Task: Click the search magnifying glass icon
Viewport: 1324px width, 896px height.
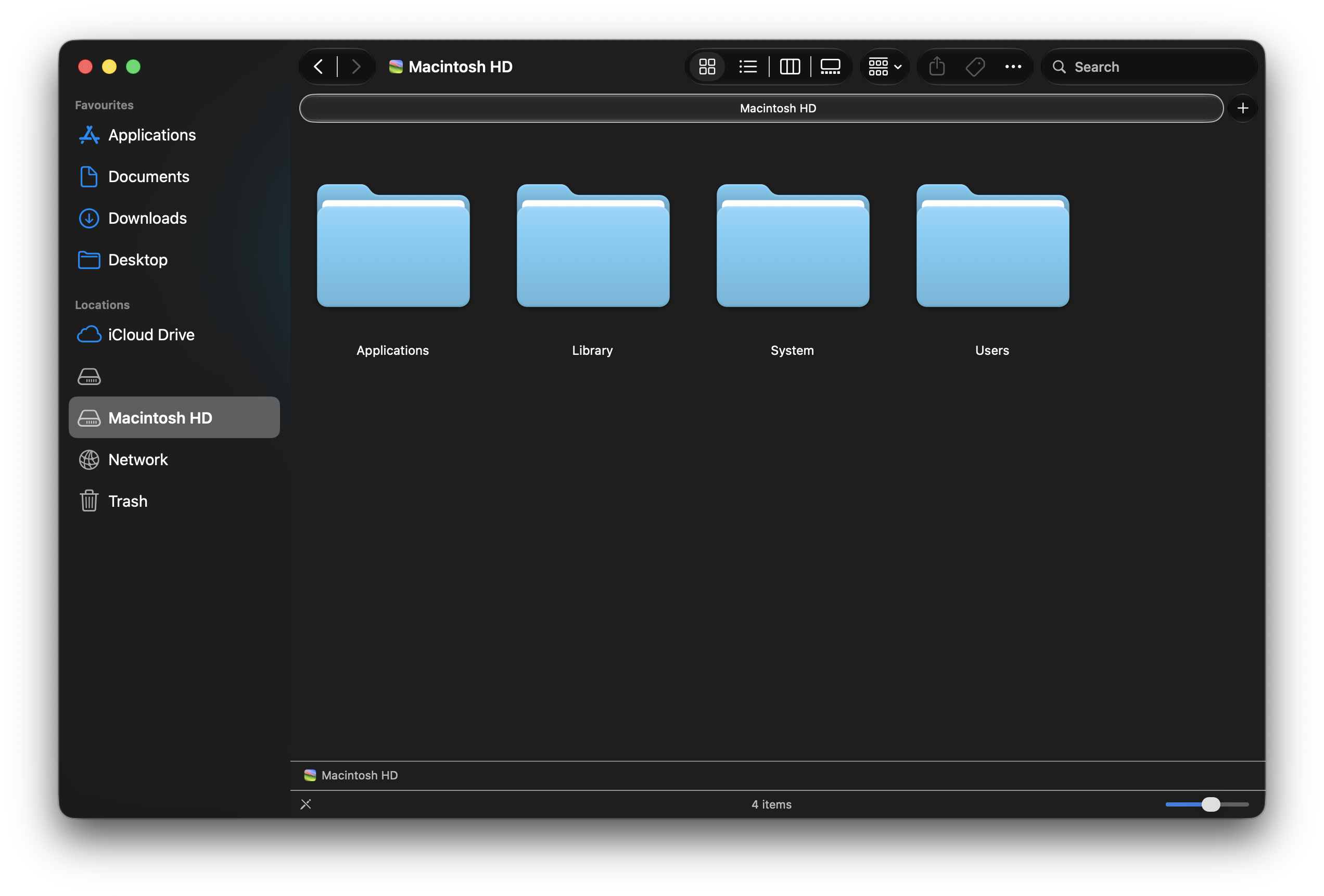Action: [1059, 67]
